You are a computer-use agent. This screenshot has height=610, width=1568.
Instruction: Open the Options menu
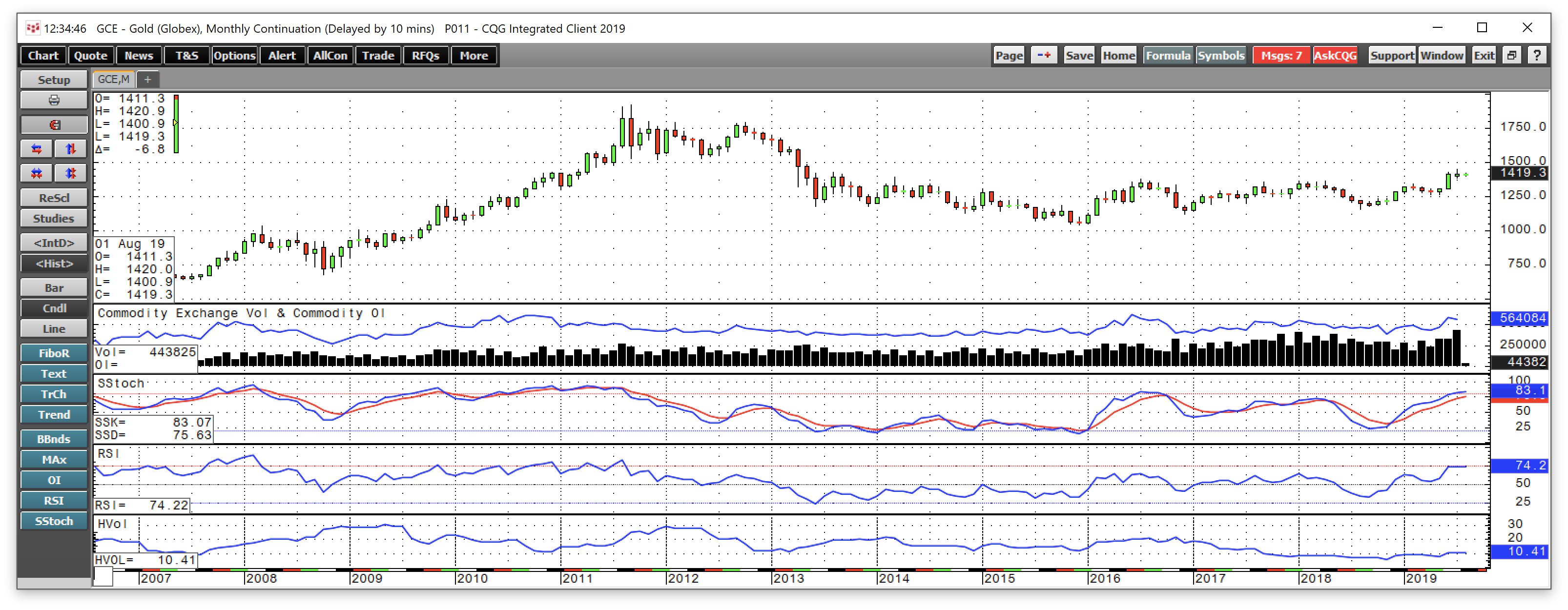coord(234,56)
